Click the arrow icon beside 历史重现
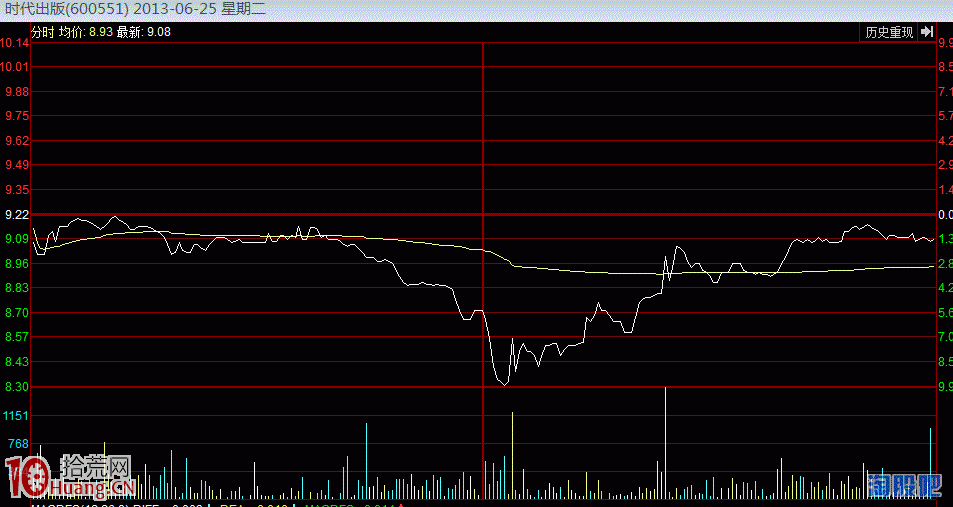The height and width of the screenshot is (507, 953). (923, 32)
